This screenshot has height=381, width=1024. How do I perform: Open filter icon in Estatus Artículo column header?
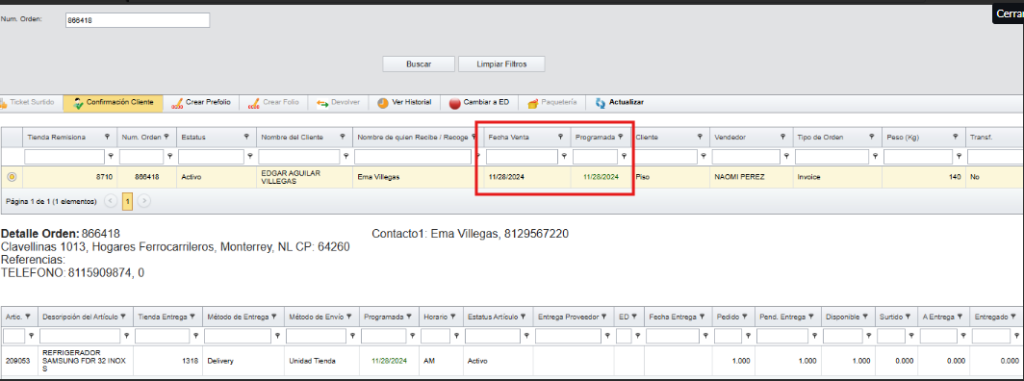[x=524, y=316]
